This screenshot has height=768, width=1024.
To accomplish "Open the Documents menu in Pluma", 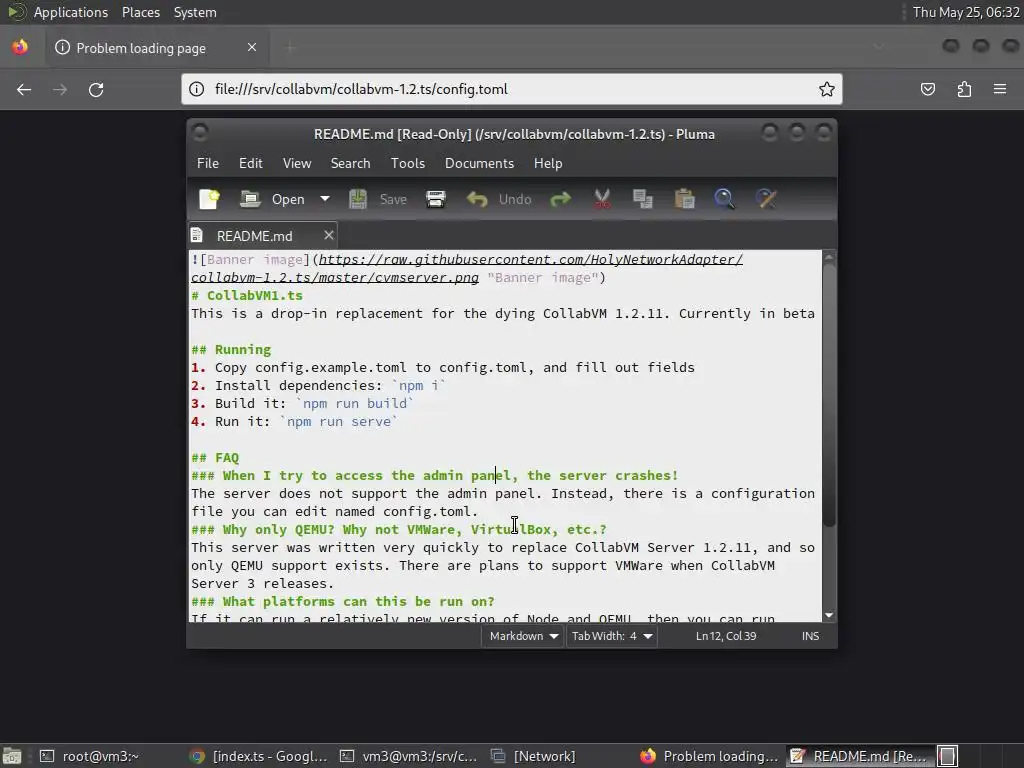I will coord(479,163).
